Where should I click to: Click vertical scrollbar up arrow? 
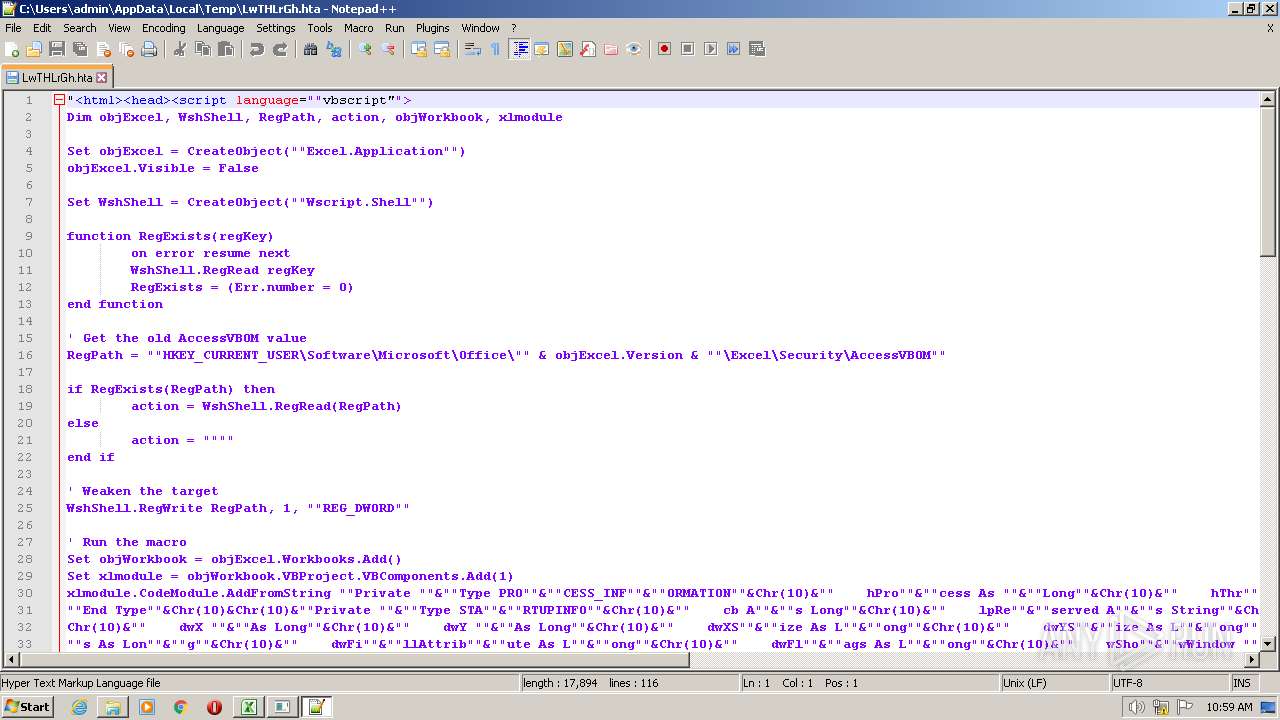point(1268,99)
